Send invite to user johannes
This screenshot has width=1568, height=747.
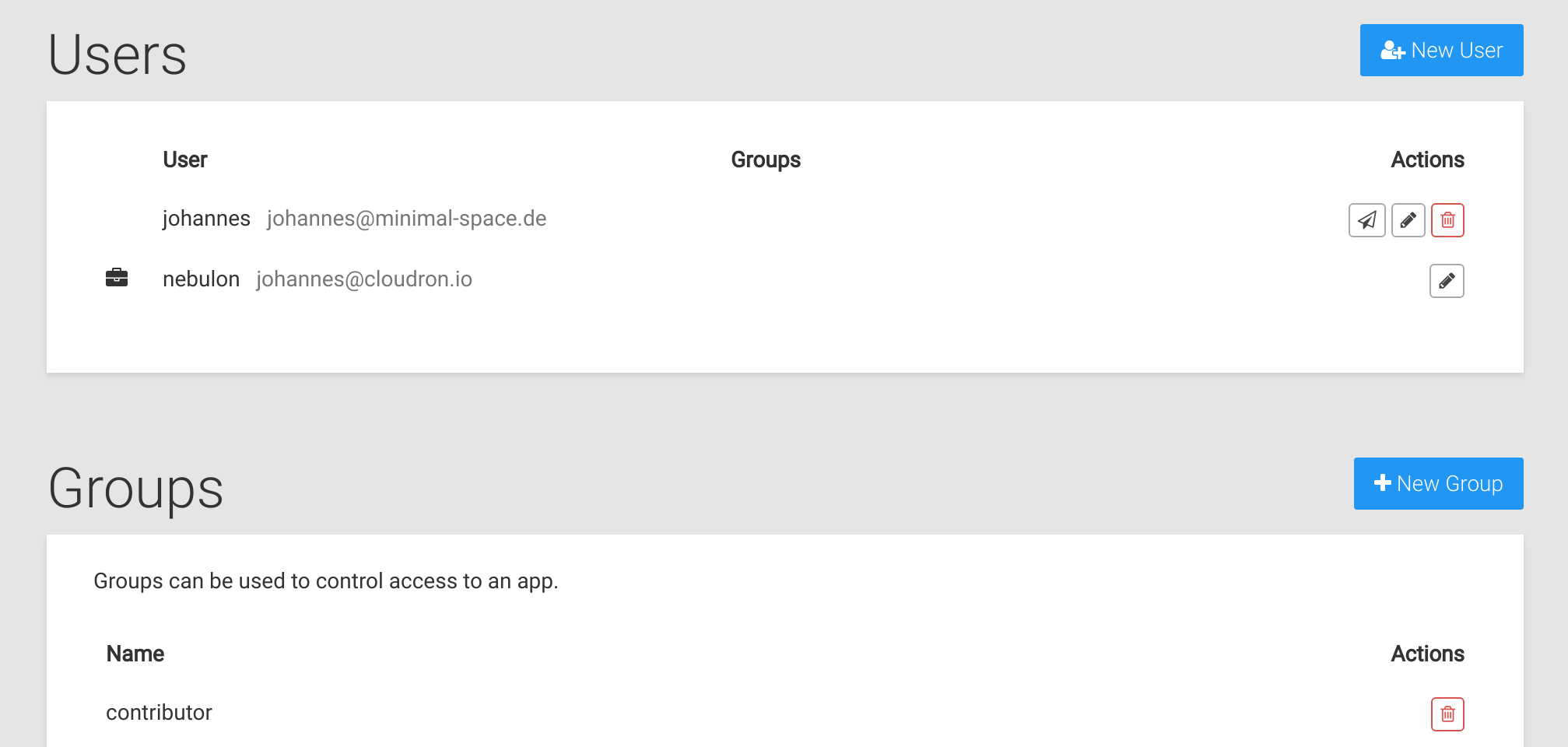[x=1366, y=220]
